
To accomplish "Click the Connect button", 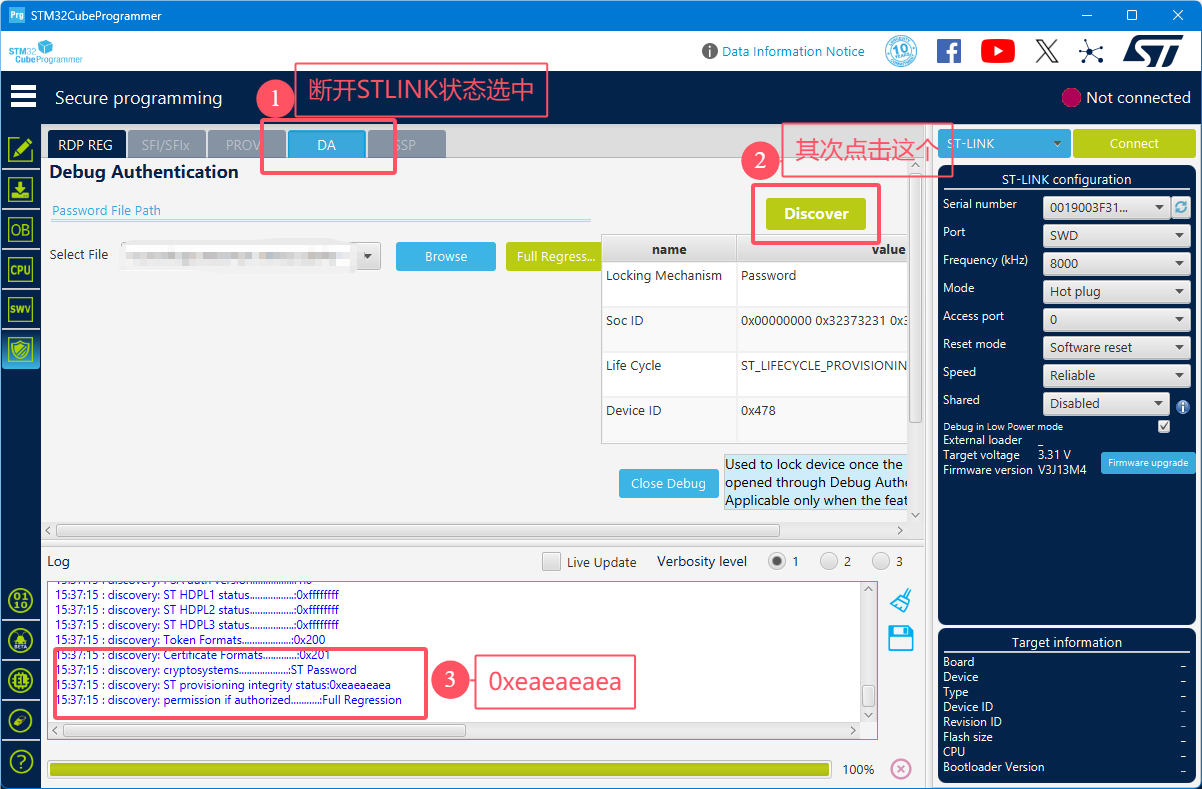I will click(1134, 143).
